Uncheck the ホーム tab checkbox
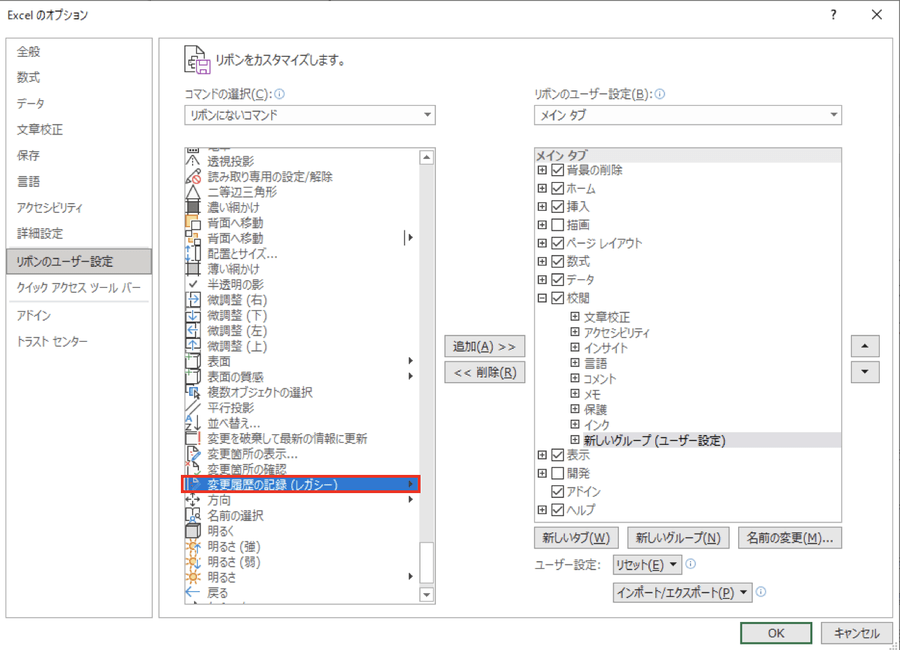 click(557, 188)
